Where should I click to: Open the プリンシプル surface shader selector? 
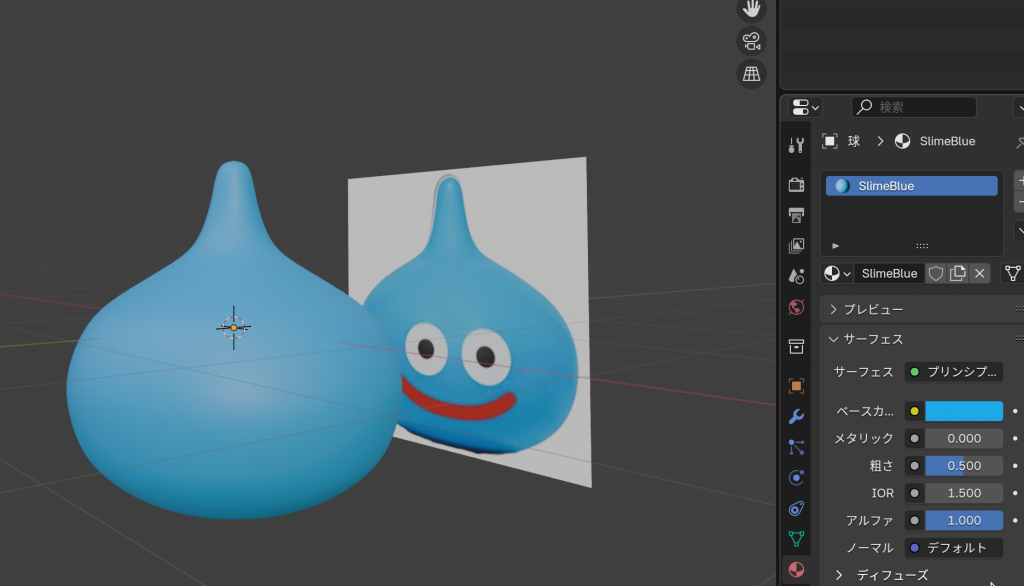pos(953,372)
